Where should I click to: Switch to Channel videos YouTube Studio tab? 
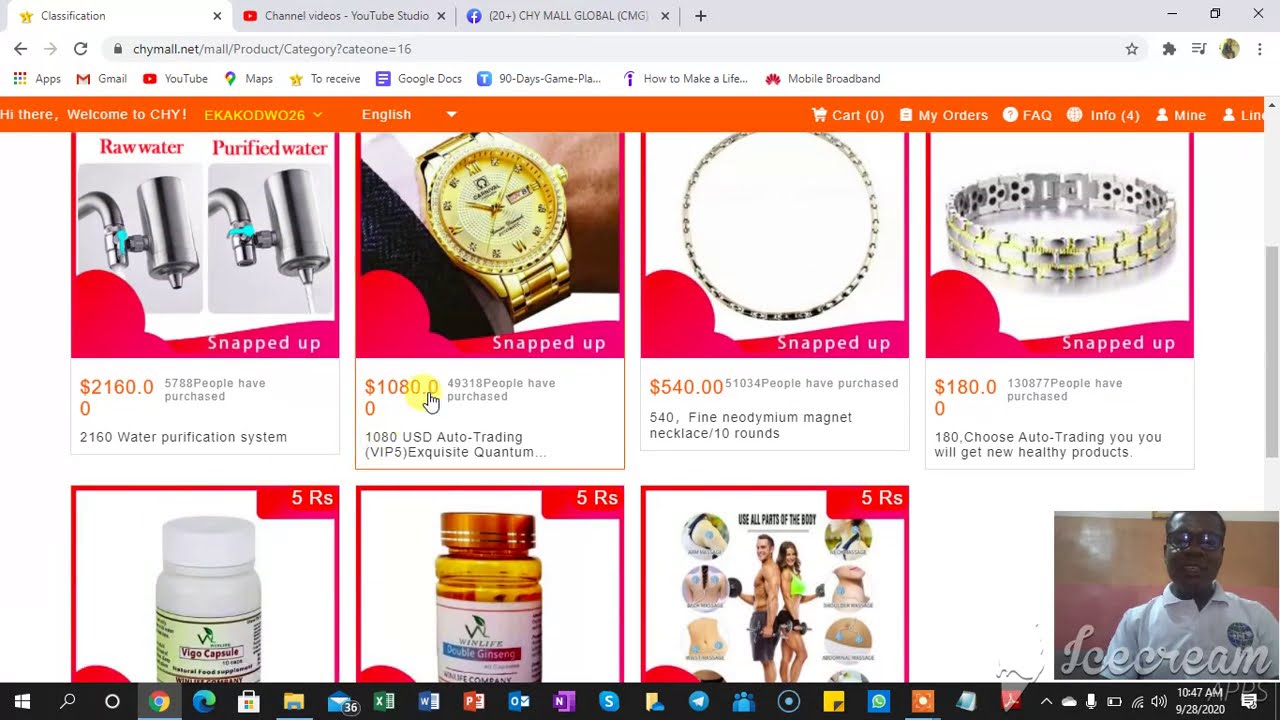tap(345, 16)
